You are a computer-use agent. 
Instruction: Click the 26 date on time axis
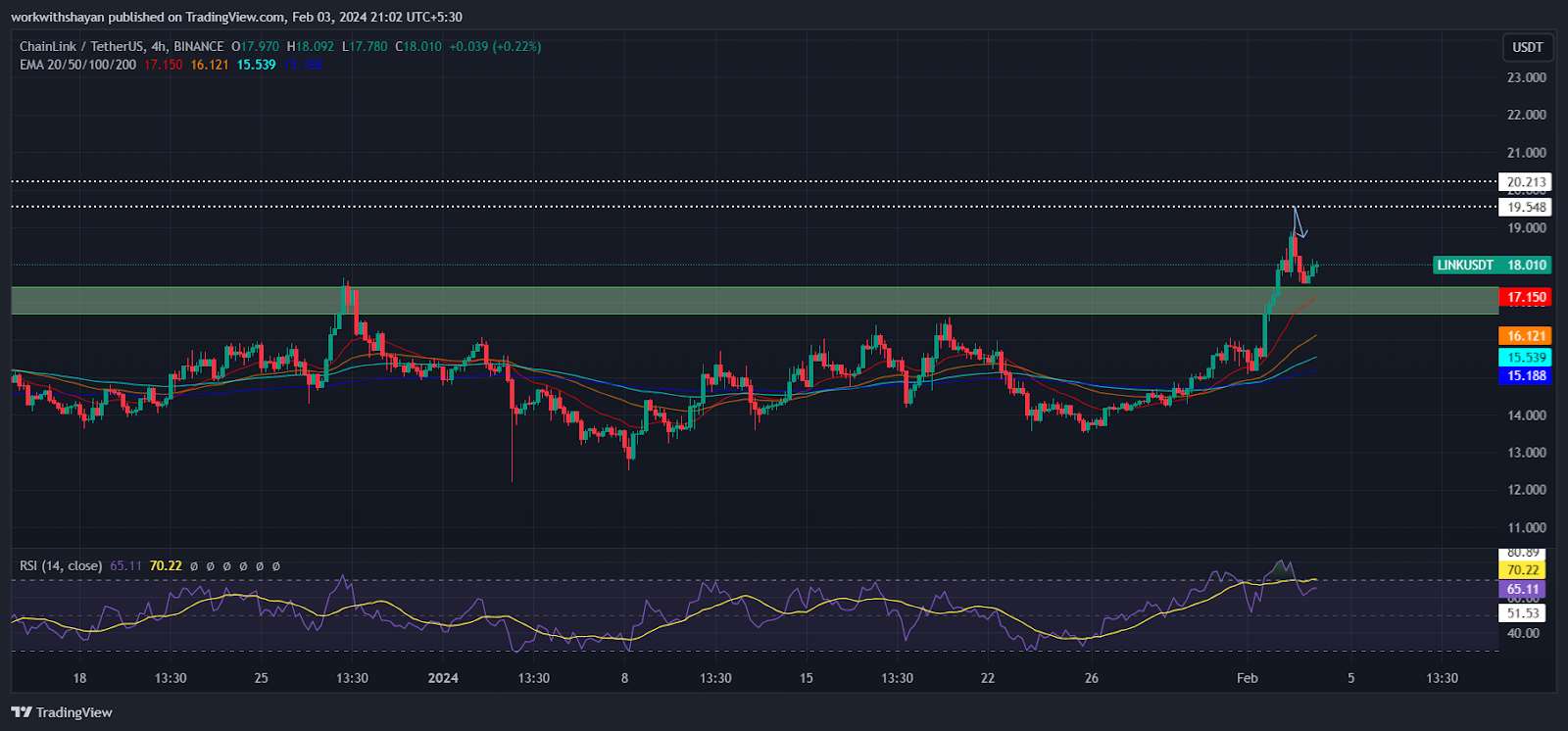tap(1092, 678)
